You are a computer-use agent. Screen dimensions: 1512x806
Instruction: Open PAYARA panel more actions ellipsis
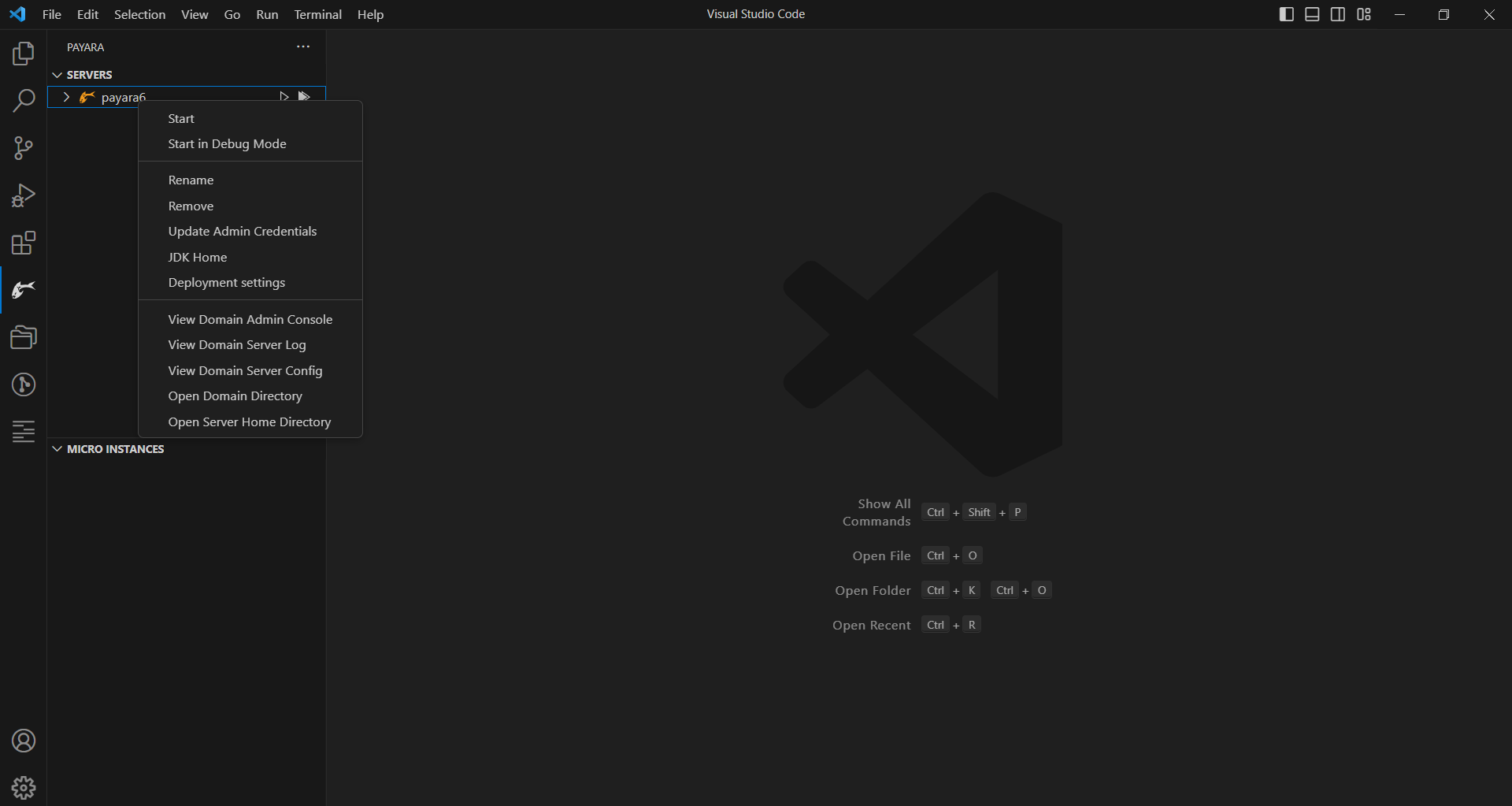[303, 47]
